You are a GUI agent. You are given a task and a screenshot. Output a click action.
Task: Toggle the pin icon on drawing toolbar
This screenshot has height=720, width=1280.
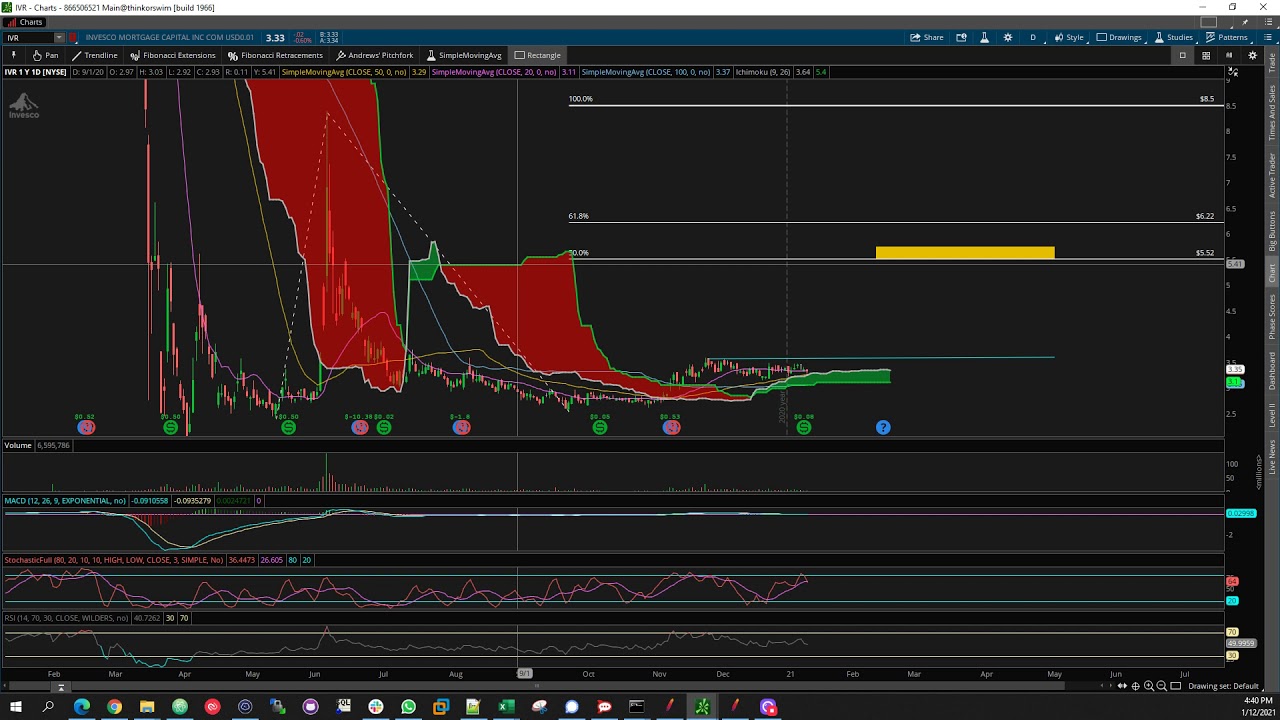tap(13, 55)
